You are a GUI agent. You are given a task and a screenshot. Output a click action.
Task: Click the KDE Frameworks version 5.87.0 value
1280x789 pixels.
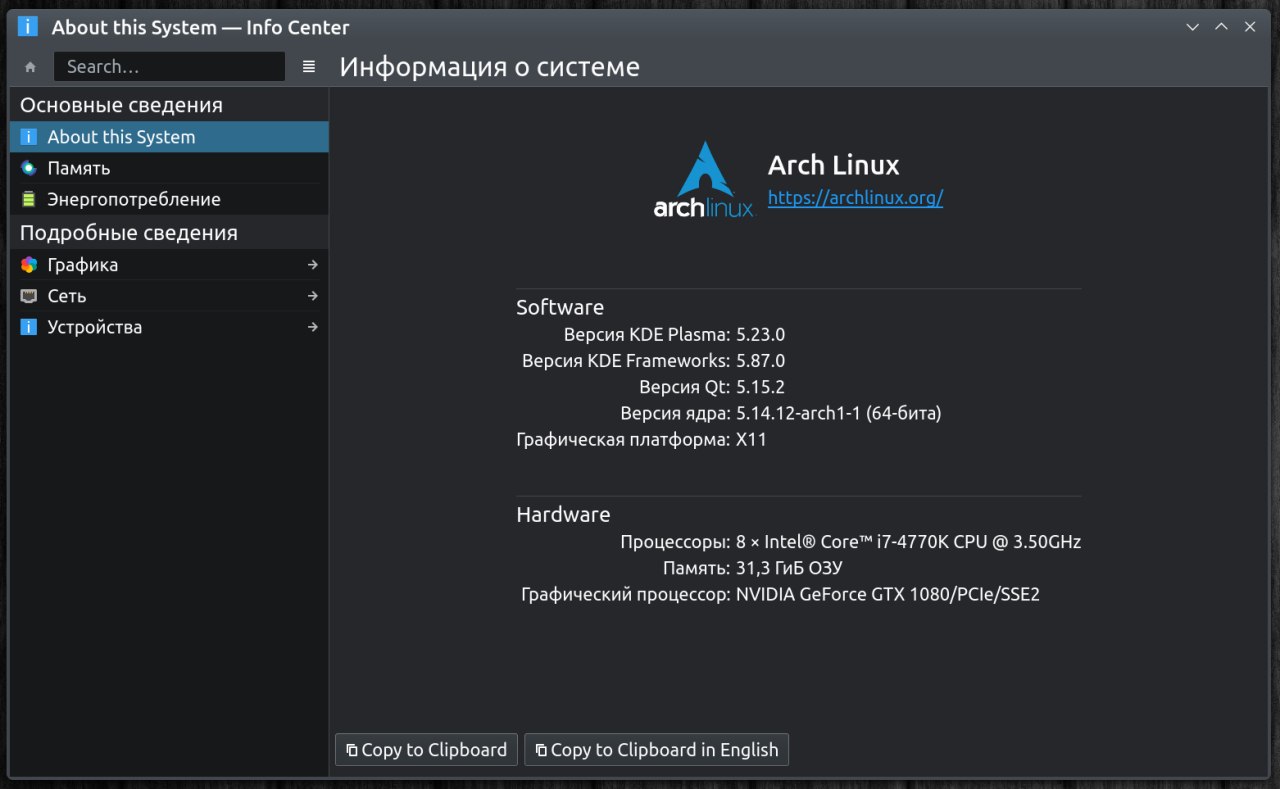click(760, 361)
